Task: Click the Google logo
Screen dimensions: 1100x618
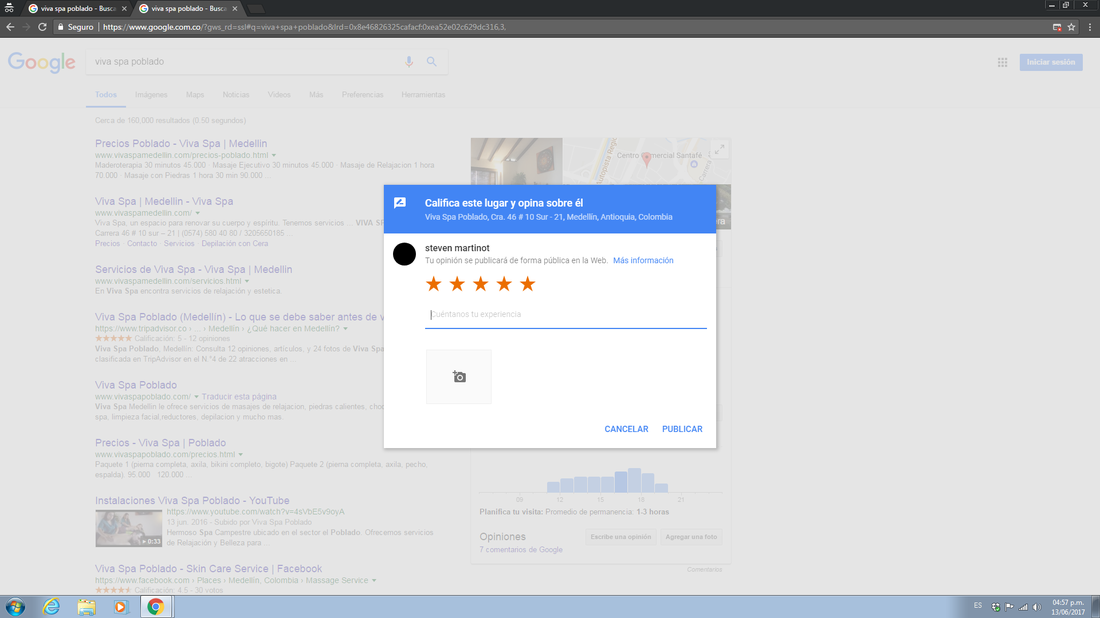Action: pos(41,62)
